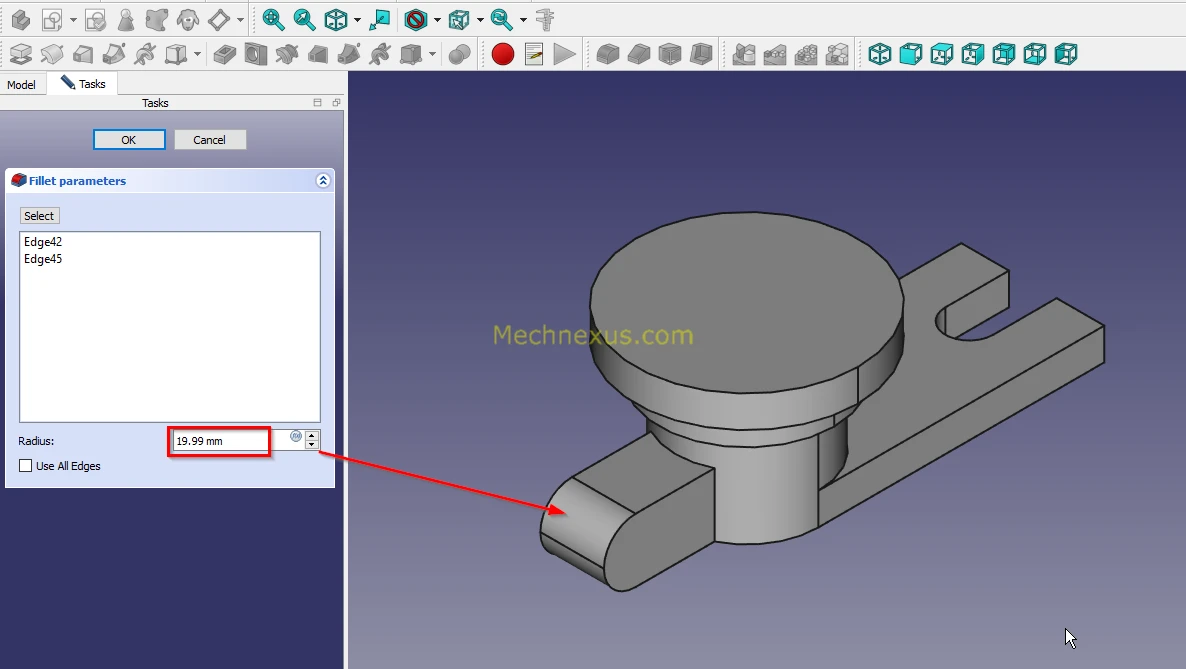Enable the Use All Edges checkbox
Image resolution: width=1186 pixels, height=669 pixels.
[26, 466]
